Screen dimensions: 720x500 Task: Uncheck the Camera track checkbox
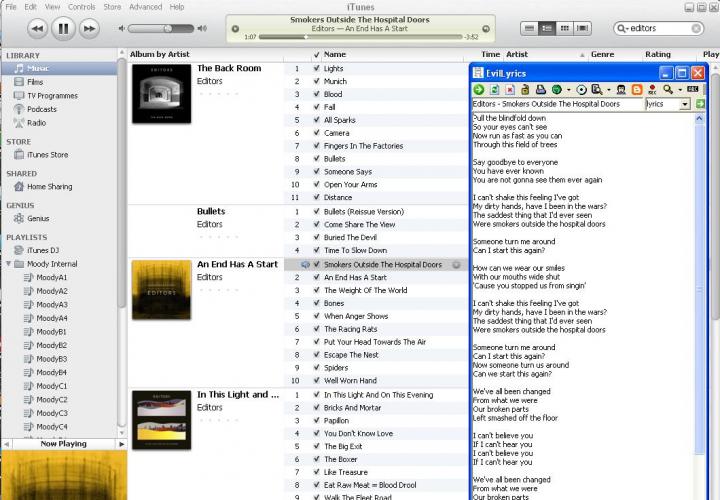tap(316, 133)
